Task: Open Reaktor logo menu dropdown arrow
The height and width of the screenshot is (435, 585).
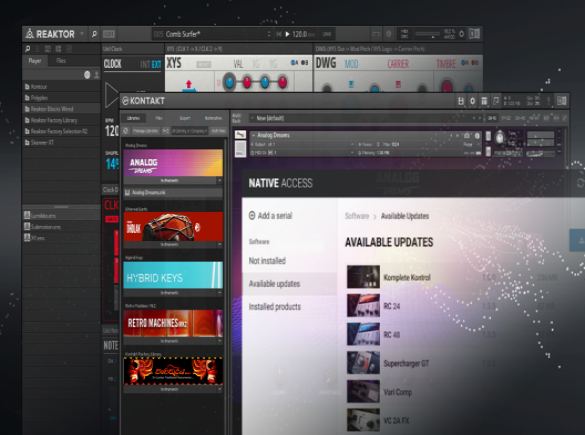Action: (x=82, y=34)
